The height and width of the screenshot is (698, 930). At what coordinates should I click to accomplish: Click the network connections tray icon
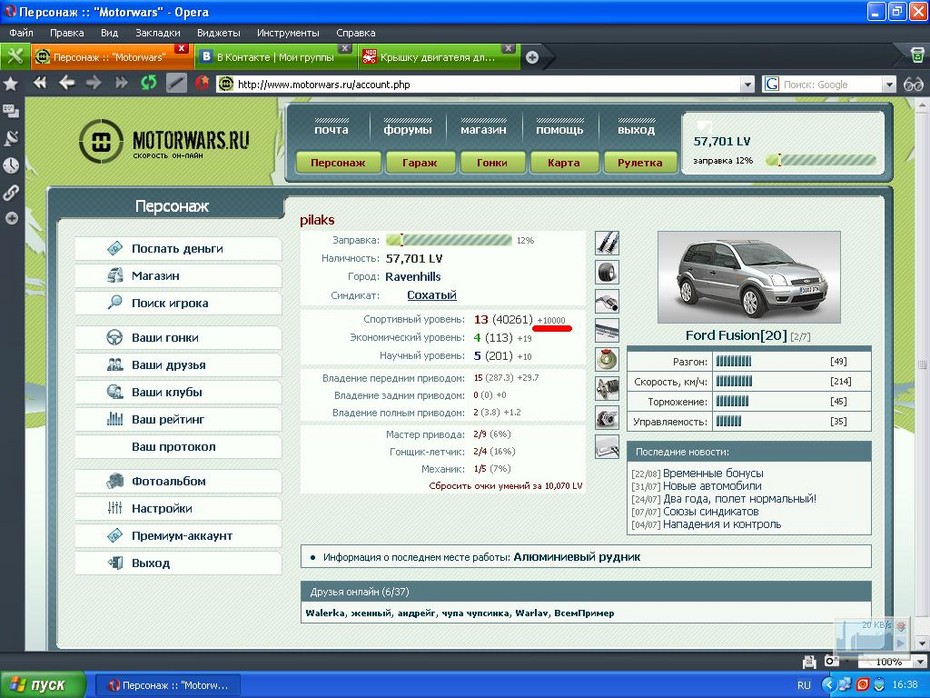pyautogui.click(x=845, y=685)
